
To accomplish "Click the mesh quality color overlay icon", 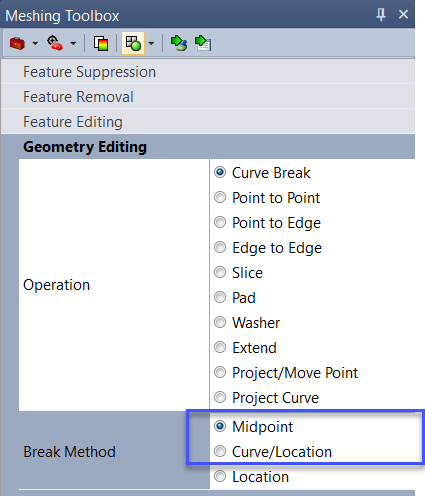I will coord(101,43).
